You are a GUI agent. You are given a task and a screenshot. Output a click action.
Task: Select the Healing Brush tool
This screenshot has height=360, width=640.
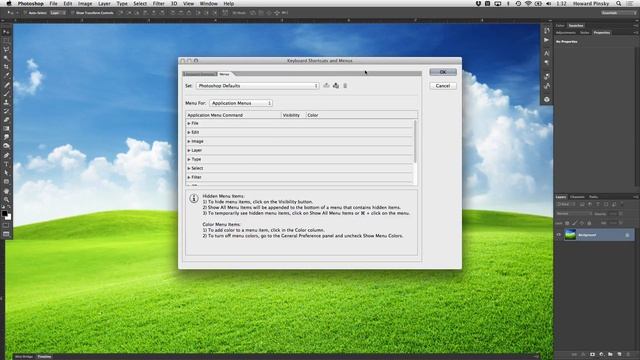pyautogui.click(x=6, y=85)
